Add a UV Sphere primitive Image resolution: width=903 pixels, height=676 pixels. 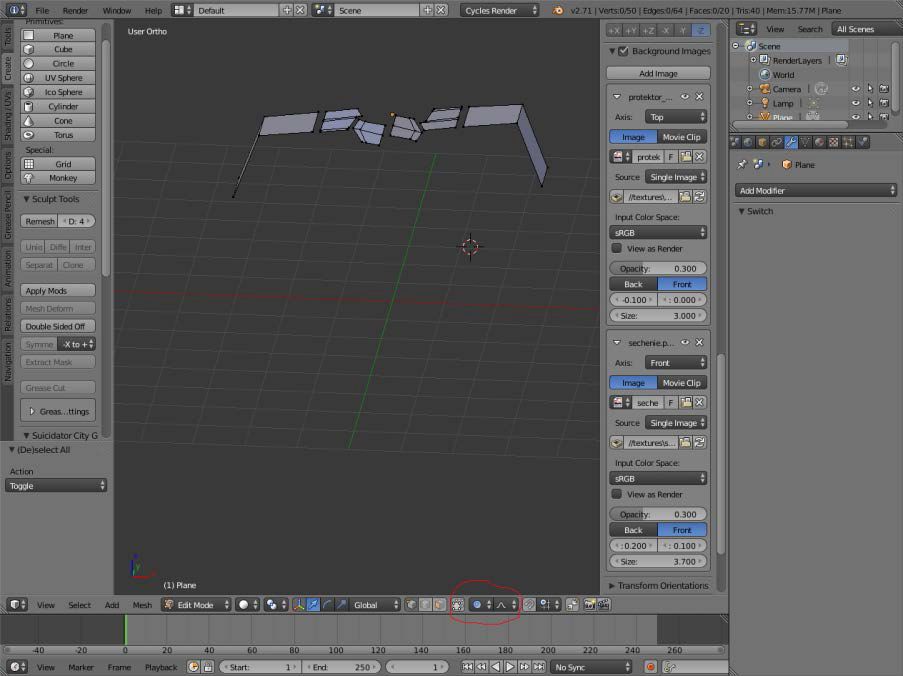tap(58, 78)
